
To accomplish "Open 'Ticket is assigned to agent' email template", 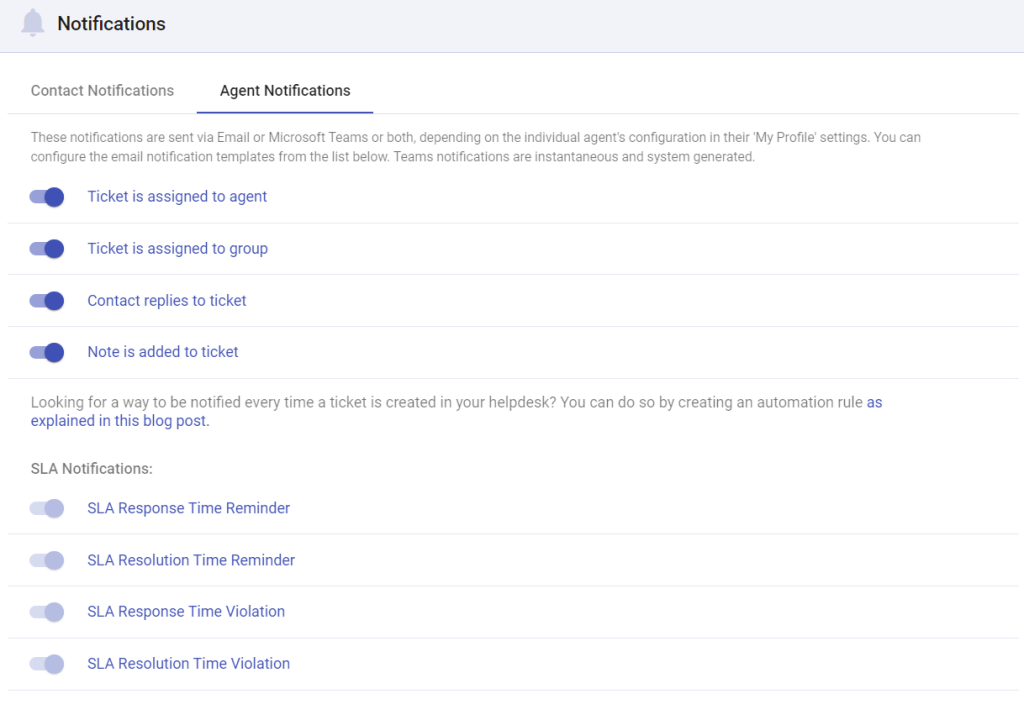I will coord(177,197).
